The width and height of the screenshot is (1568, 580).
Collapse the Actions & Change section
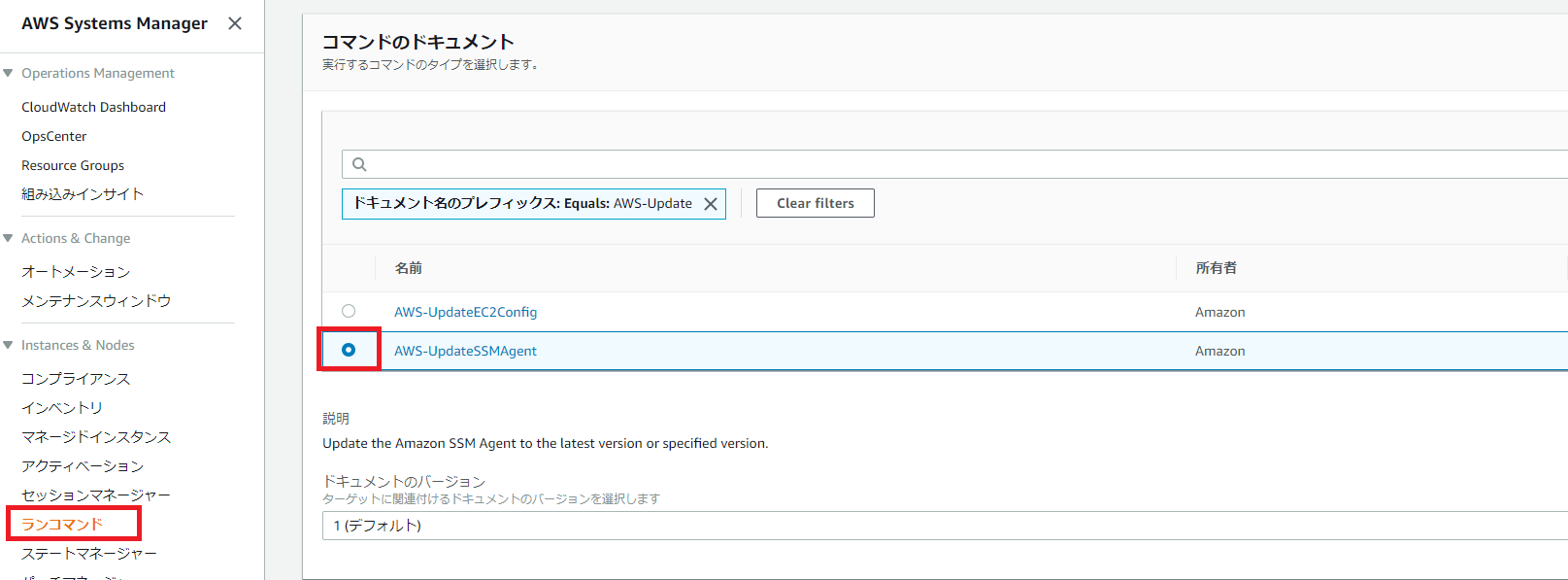coord(8,238)
